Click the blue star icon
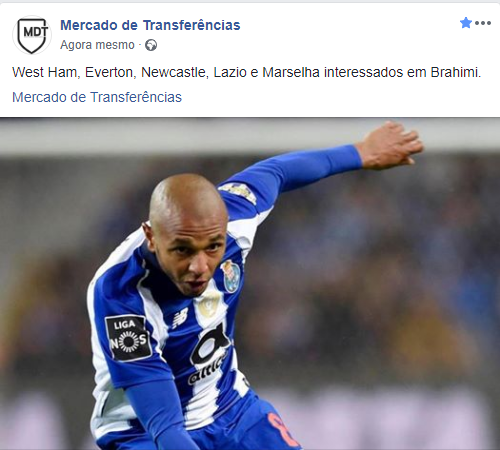The image size is (500, 450). (x=466, y=23)
